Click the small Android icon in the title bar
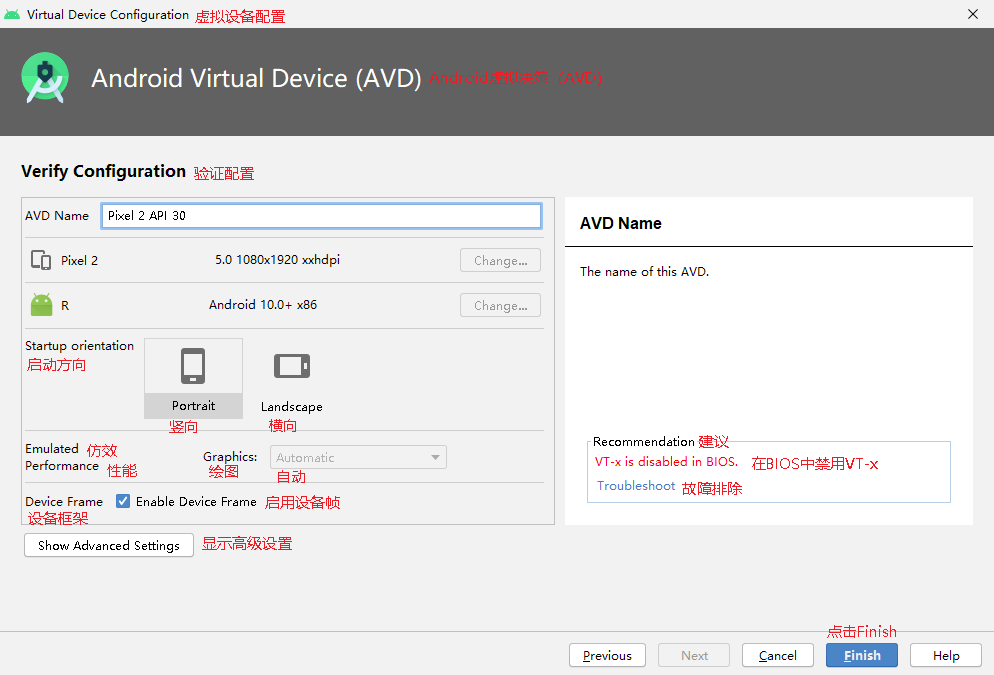 [x=12, y=14]
